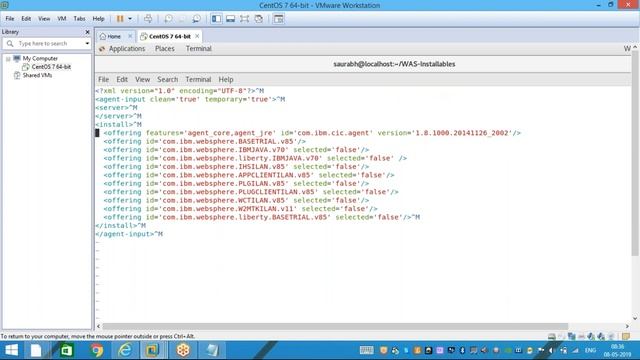This screenshot has height=360, width=640.
Task: Open the Windows Start button
Action: (11, 350)
